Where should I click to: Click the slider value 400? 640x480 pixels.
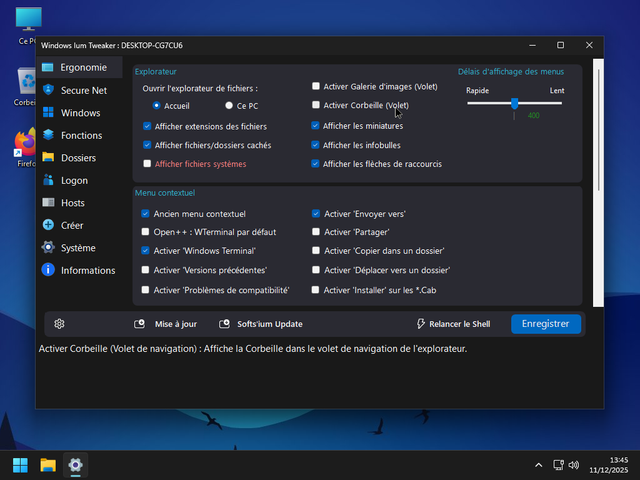click(x=533, y=116)
